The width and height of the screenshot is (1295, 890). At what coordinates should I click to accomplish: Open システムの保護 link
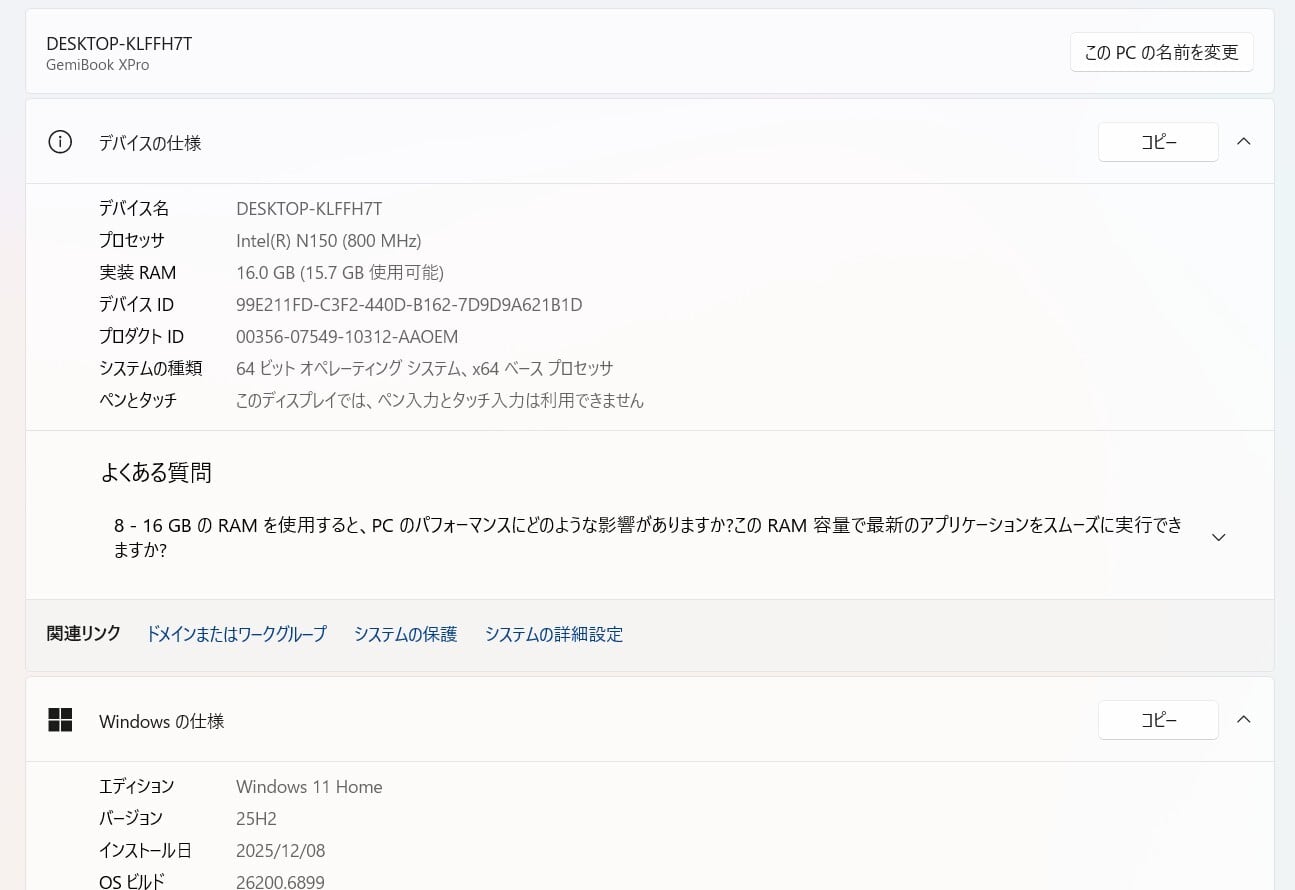pos(405,634)
